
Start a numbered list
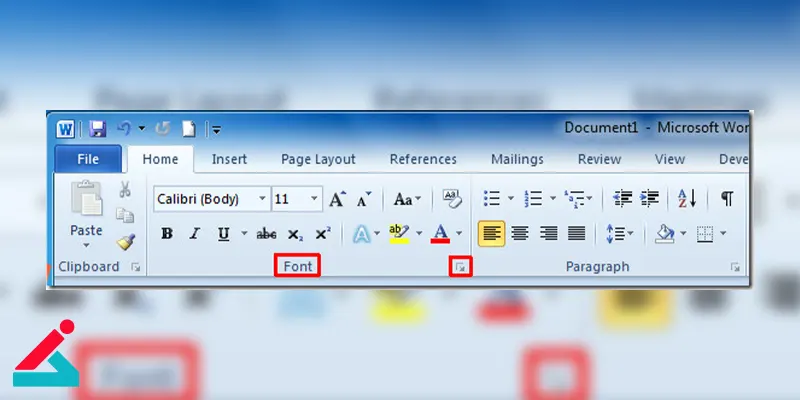533,198
